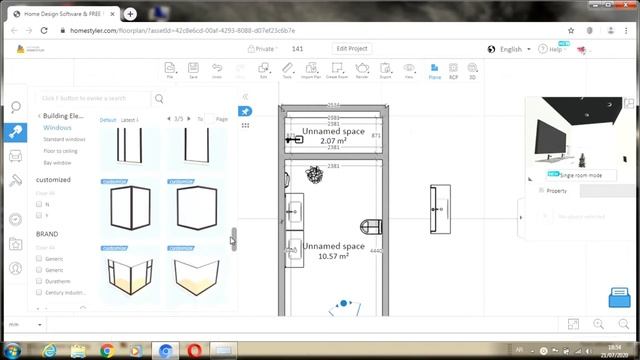Click Single room mode button
This screenshot has height=360, width=640.
click(x=581, y=175)
